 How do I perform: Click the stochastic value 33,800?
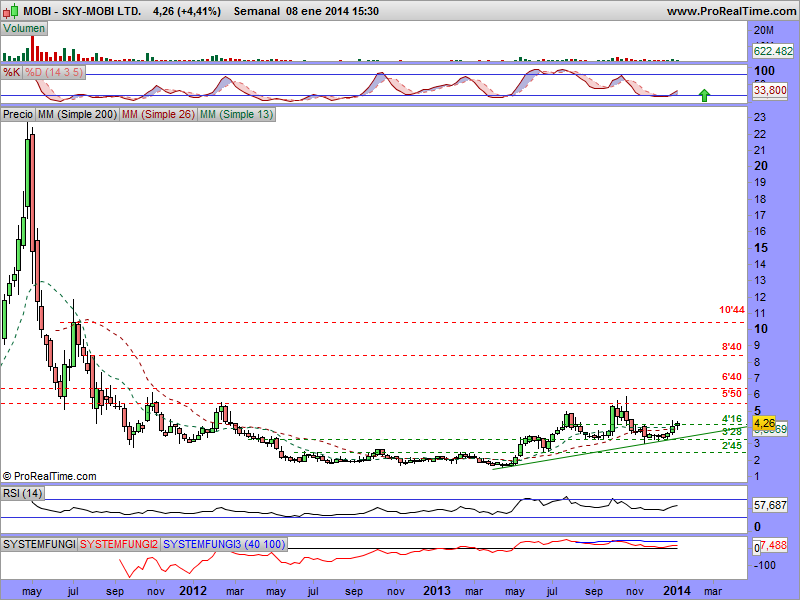click(x=770, y=91)
